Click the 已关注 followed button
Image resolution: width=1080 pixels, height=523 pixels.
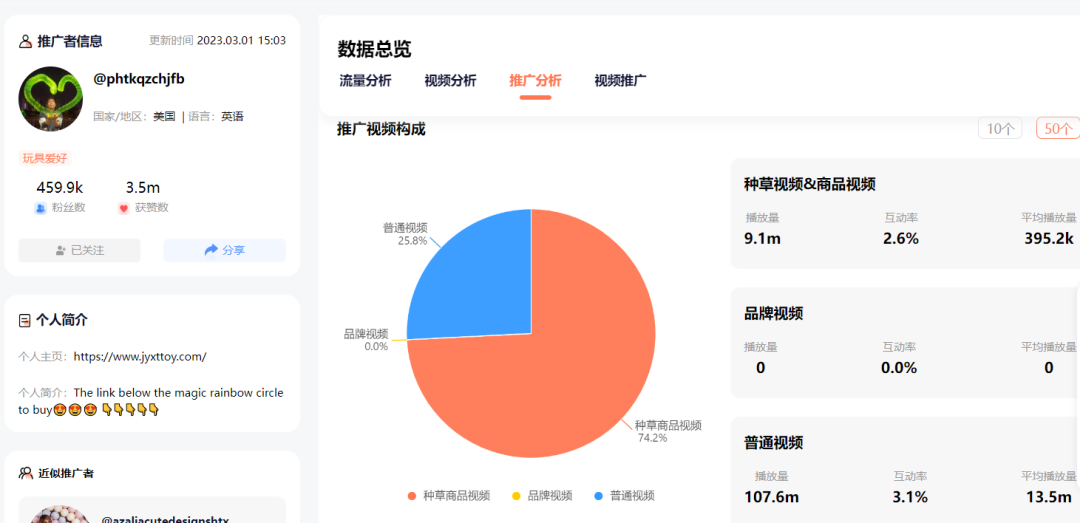pyautogui.click(x=79, y=250)
